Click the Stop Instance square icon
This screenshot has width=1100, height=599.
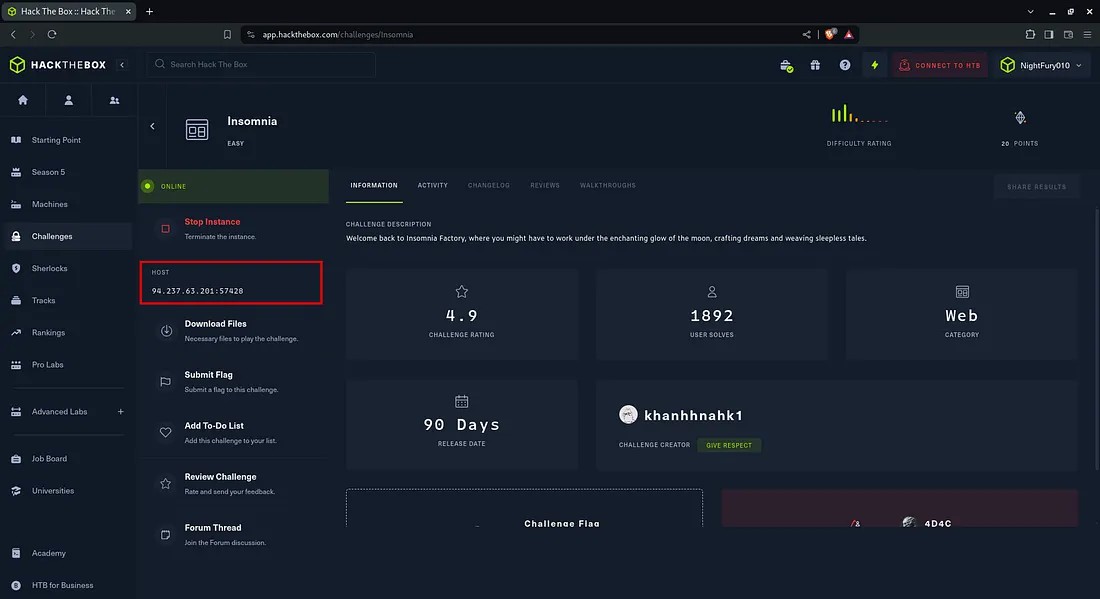pyautogui.click(x=166, y=228)
